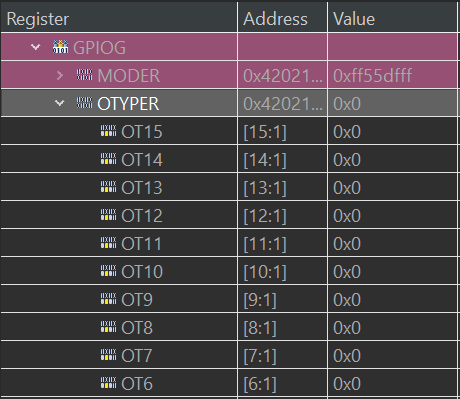Click the GPIOG peripheral icon

pos(60,47)
